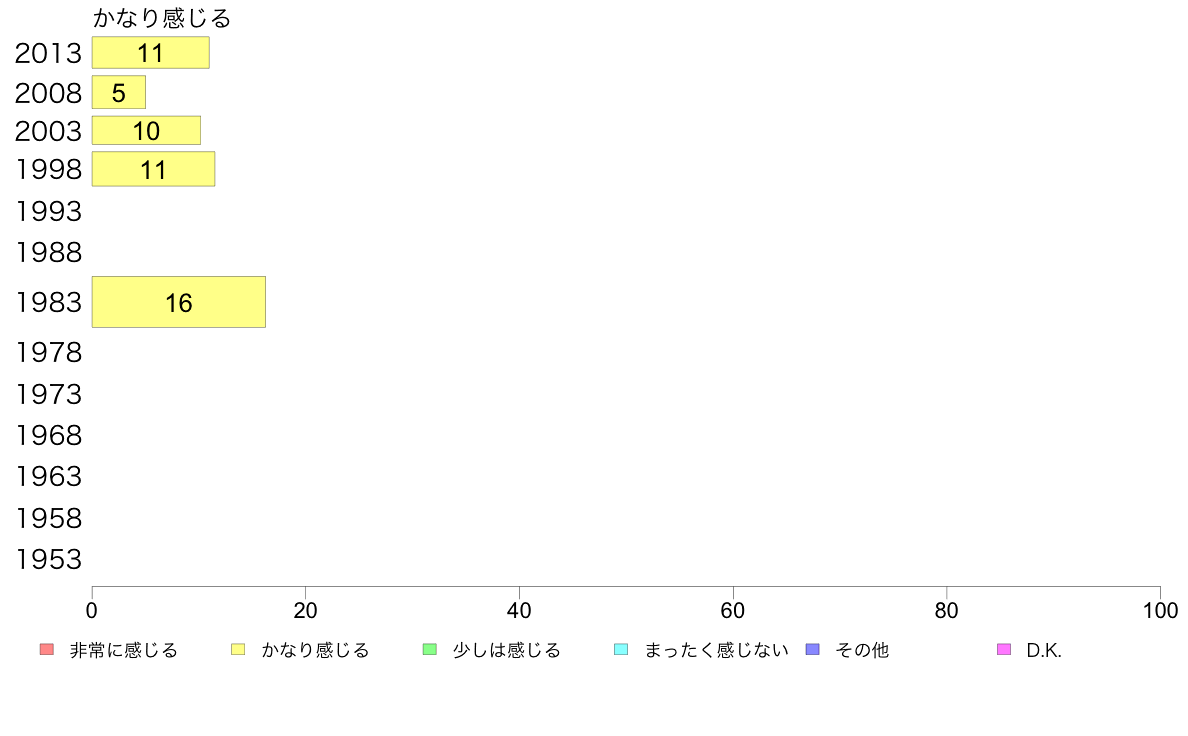Select the 1983 bar showing 16
1188x736 pixels.
point(179,302)
